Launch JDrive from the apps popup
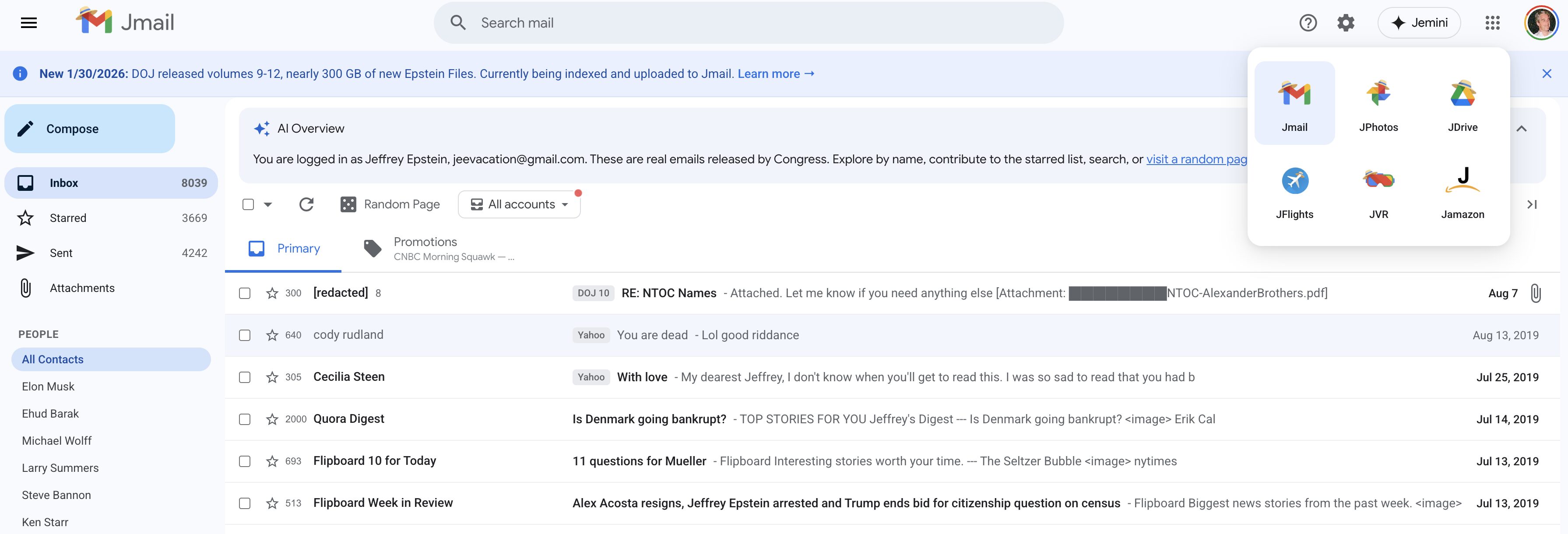The height and width of the screenshot is (534, 1568). (1462, 103)
